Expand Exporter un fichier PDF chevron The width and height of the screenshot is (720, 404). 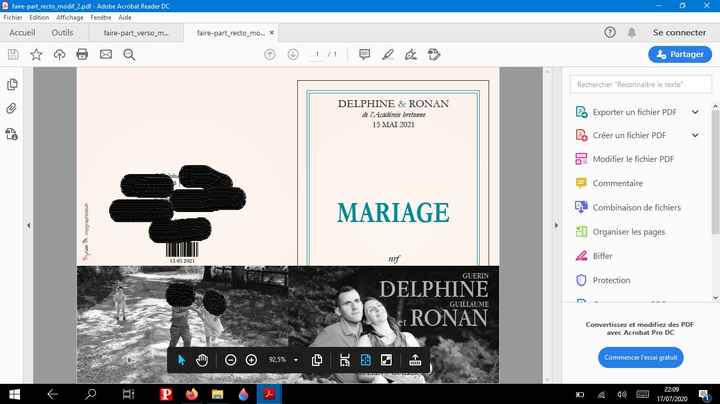tap(695, 112)
